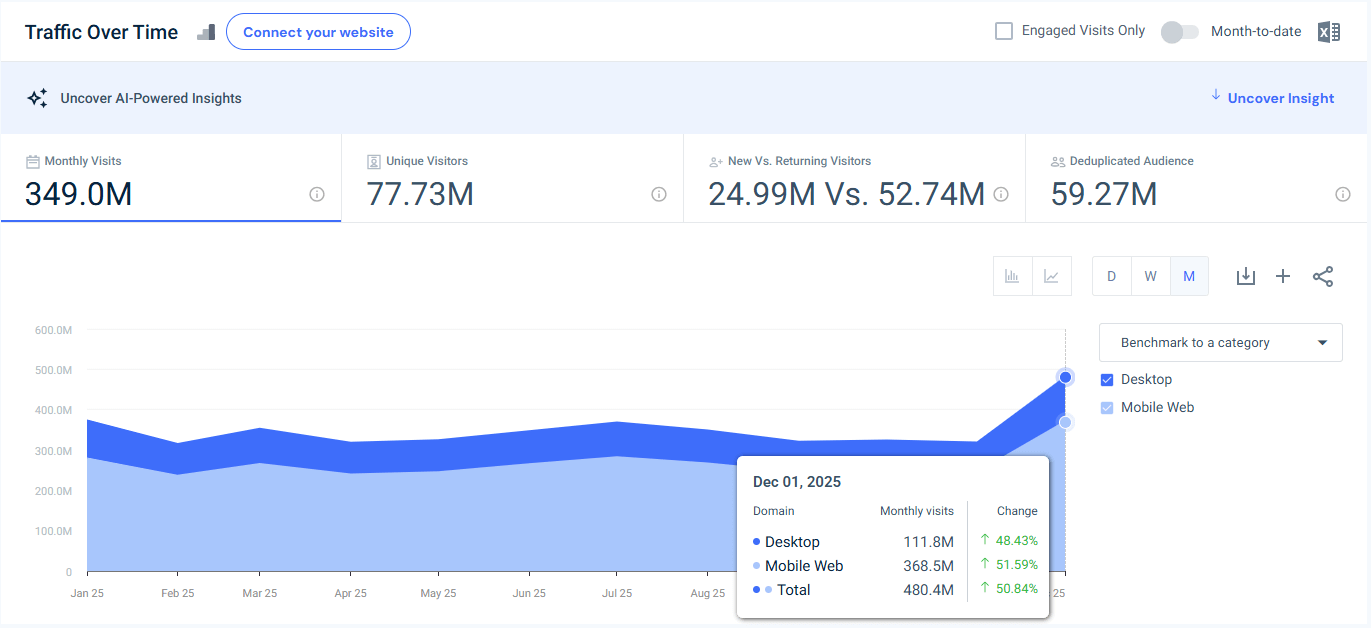The height and width of the screenshot is (628, 1371).
Task: Open the Benchmark to a category dropdown
Action: click(x=1220, y=342)
